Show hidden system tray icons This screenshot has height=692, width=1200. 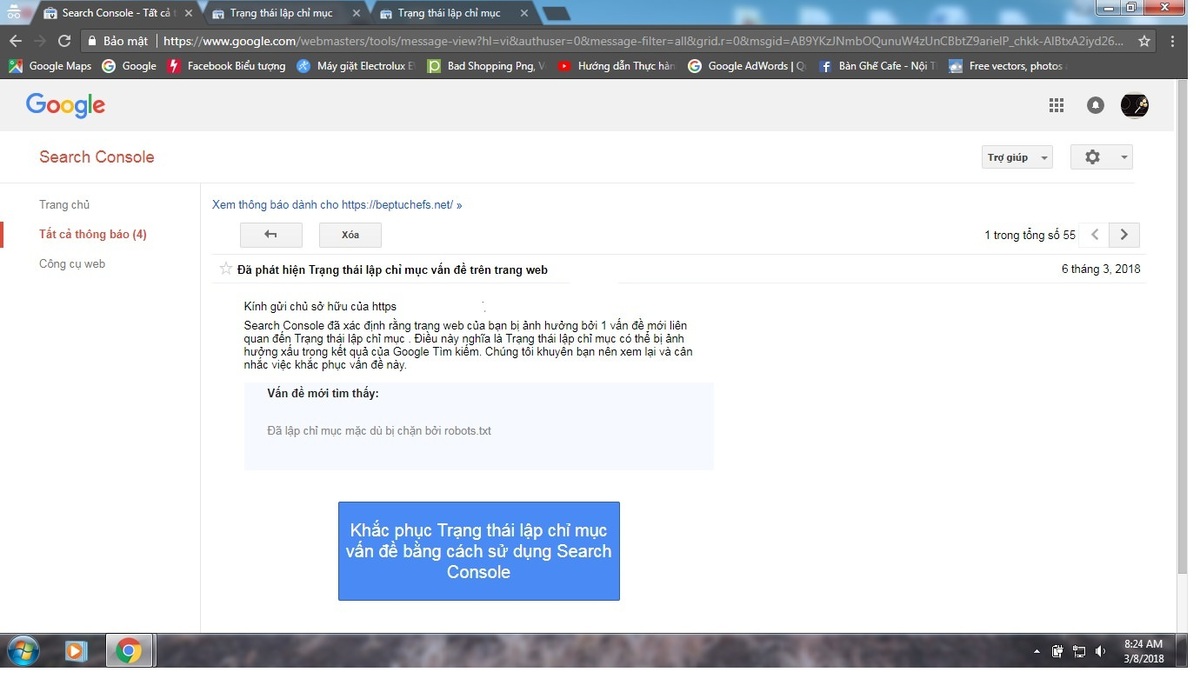[1036, 652]
